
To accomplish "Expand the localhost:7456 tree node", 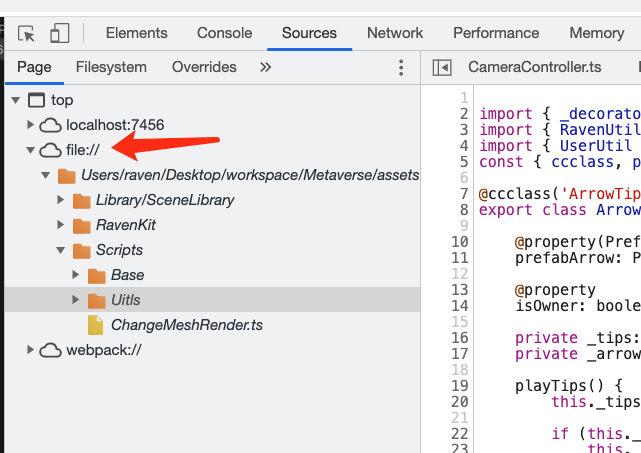I will click(x=30, y=125).
